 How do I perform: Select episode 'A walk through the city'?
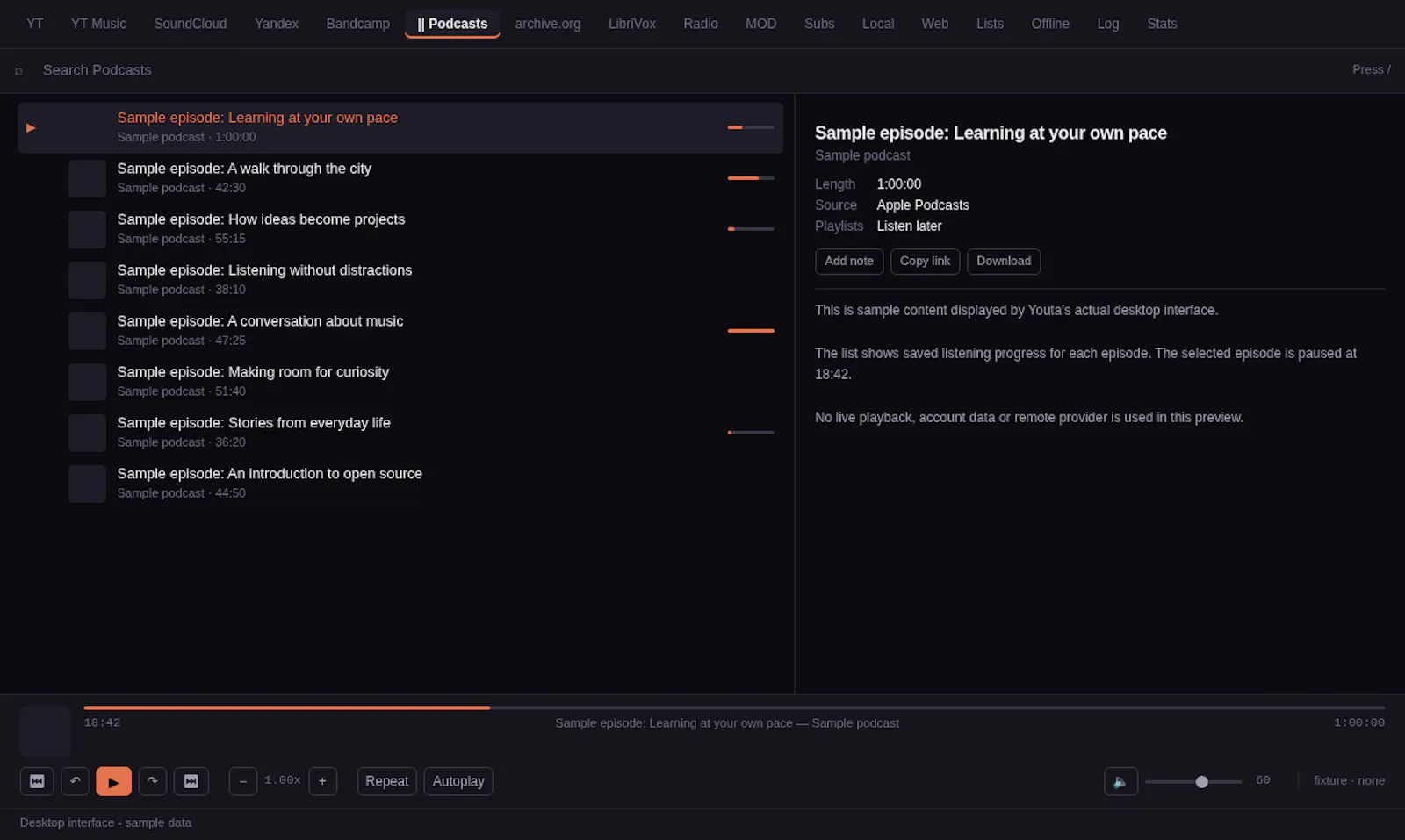pyautogui.click(x=400, y=178)
